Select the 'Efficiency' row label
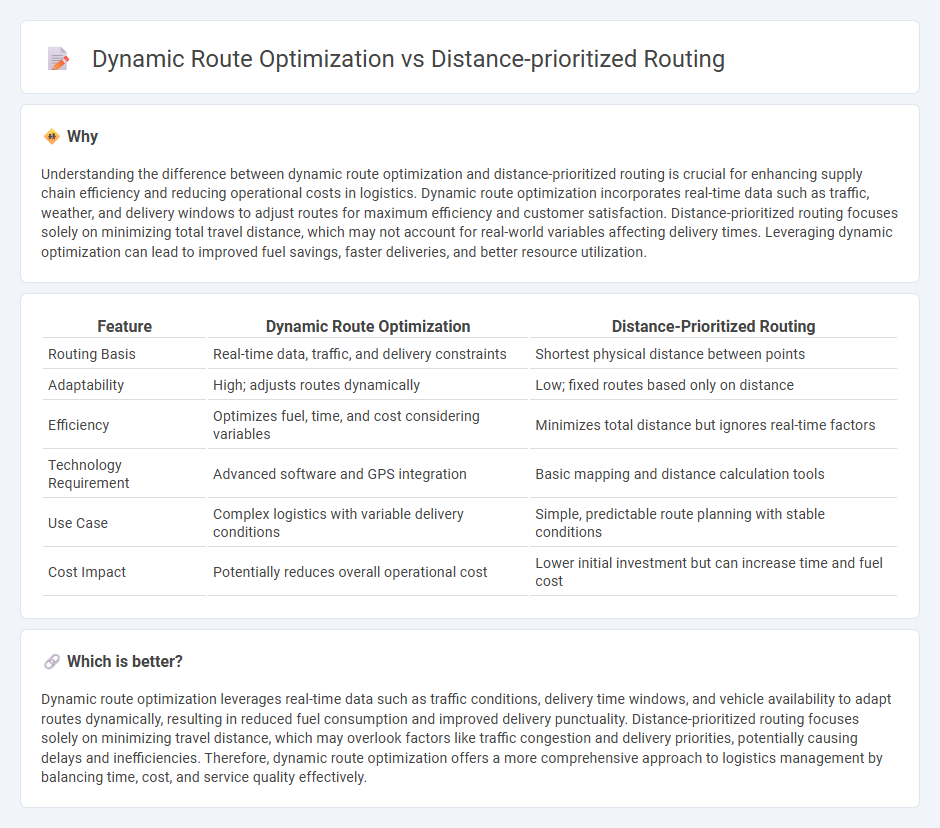Image resolution: width=940 pixels, height=828 pixels. point(79,425)
